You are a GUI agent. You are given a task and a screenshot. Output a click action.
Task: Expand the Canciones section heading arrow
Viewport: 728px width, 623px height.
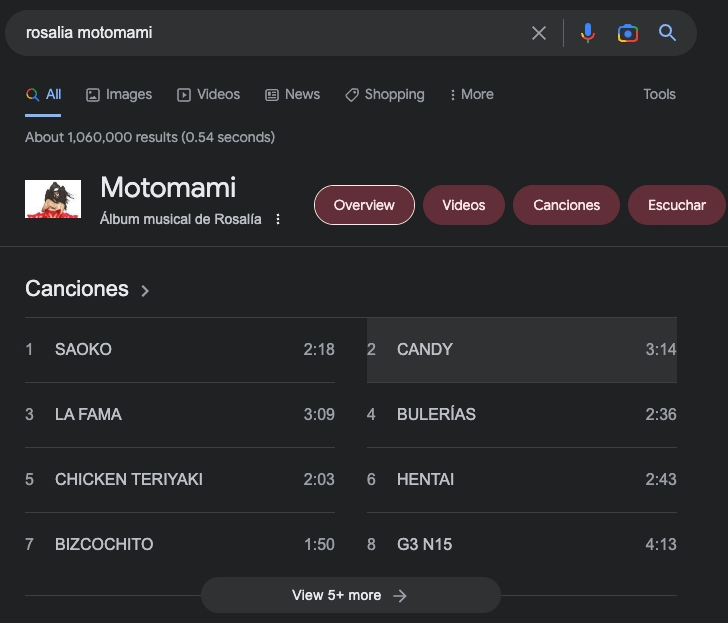[145, 291]
